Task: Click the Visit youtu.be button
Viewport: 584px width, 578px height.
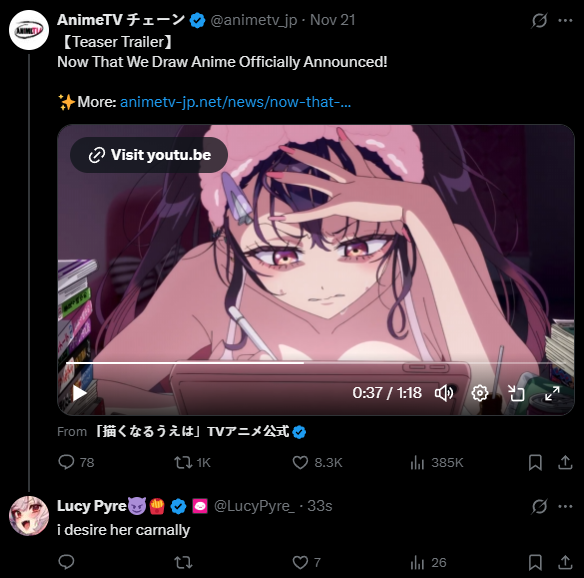Action: pyautogui.click(x=149, y=155)
